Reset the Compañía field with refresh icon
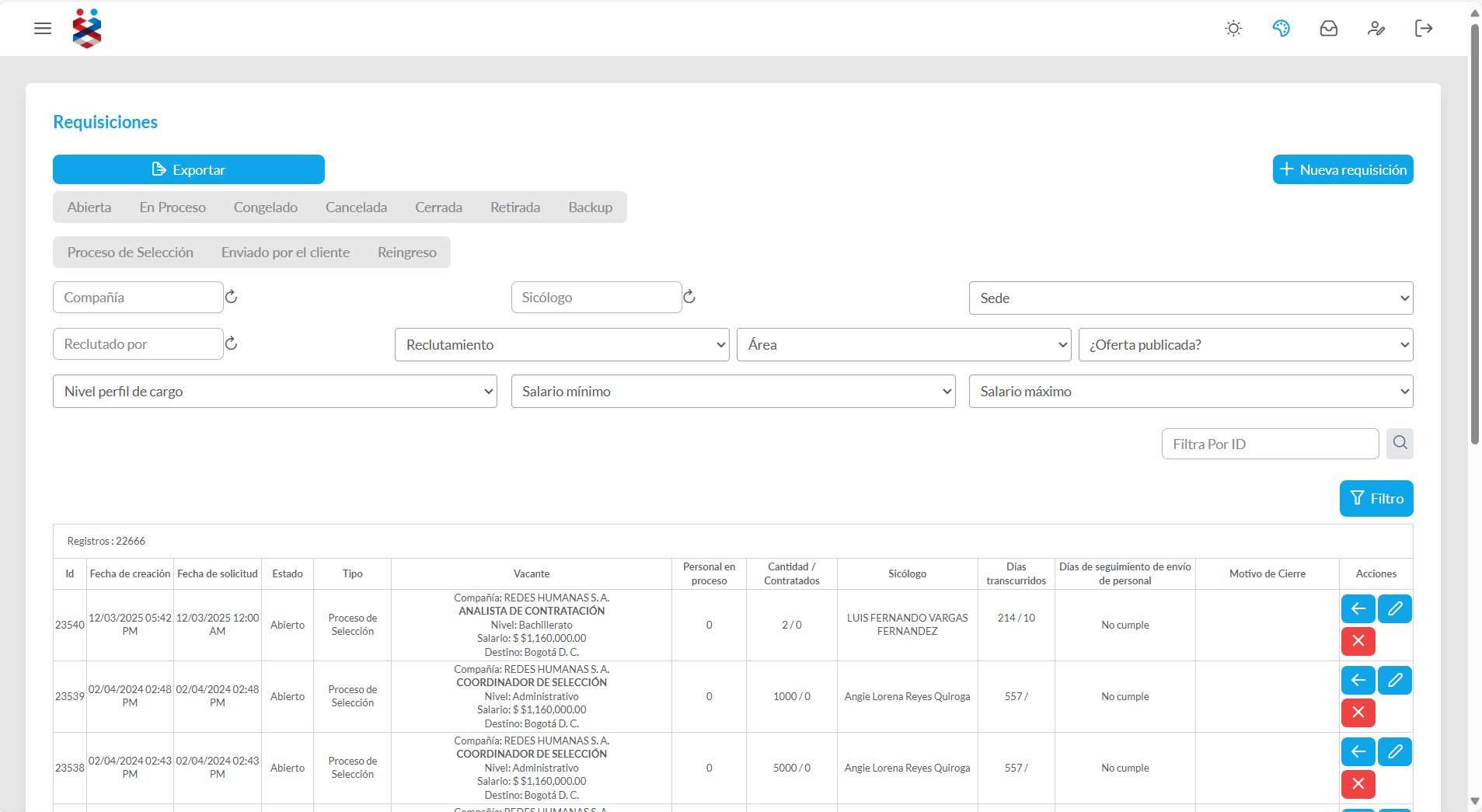The image size is (1482, 812). click(231, 297)
